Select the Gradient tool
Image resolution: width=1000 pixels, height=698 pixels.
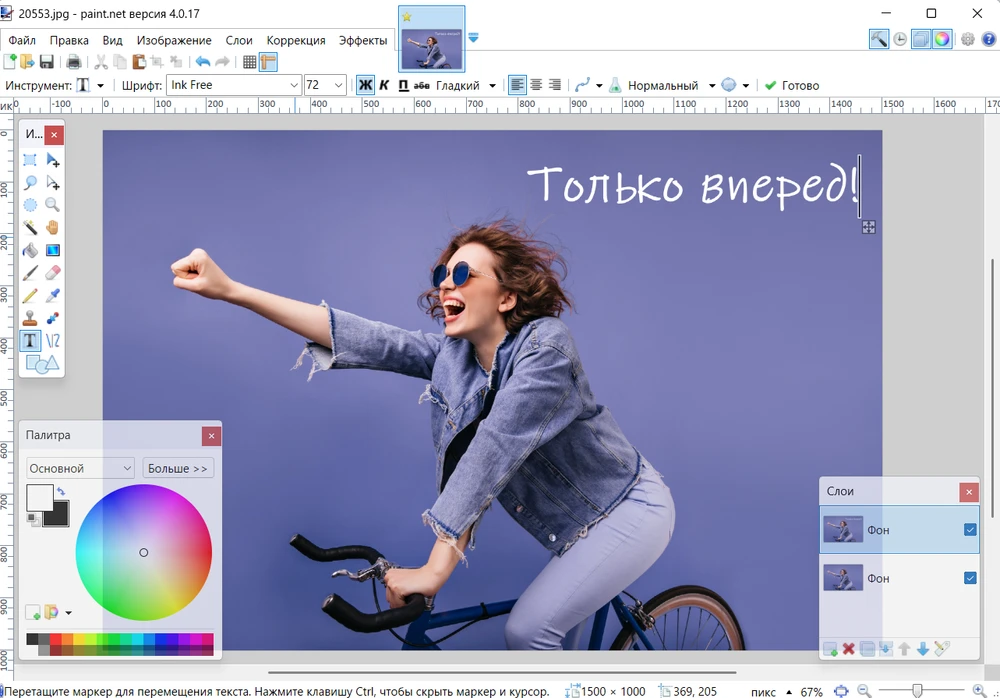click(x=53, y=250)
